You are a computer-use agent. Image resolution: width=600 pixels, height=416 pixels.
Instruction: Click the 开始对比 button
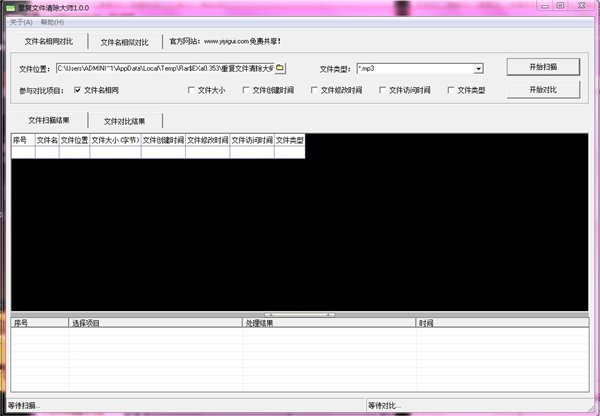543,90
